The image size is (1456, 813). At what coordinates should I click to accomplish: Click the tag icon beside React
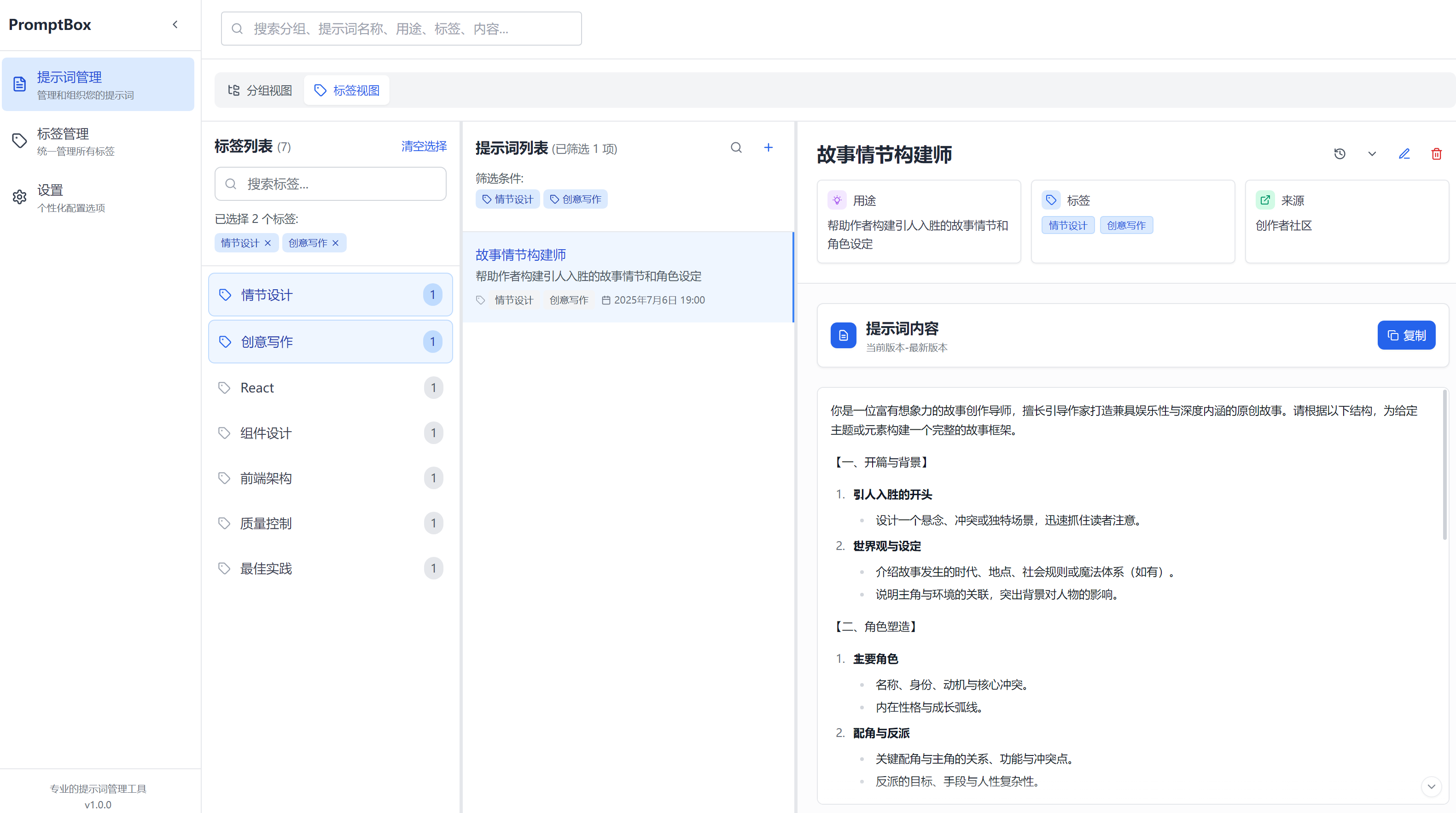click(224, 388)
